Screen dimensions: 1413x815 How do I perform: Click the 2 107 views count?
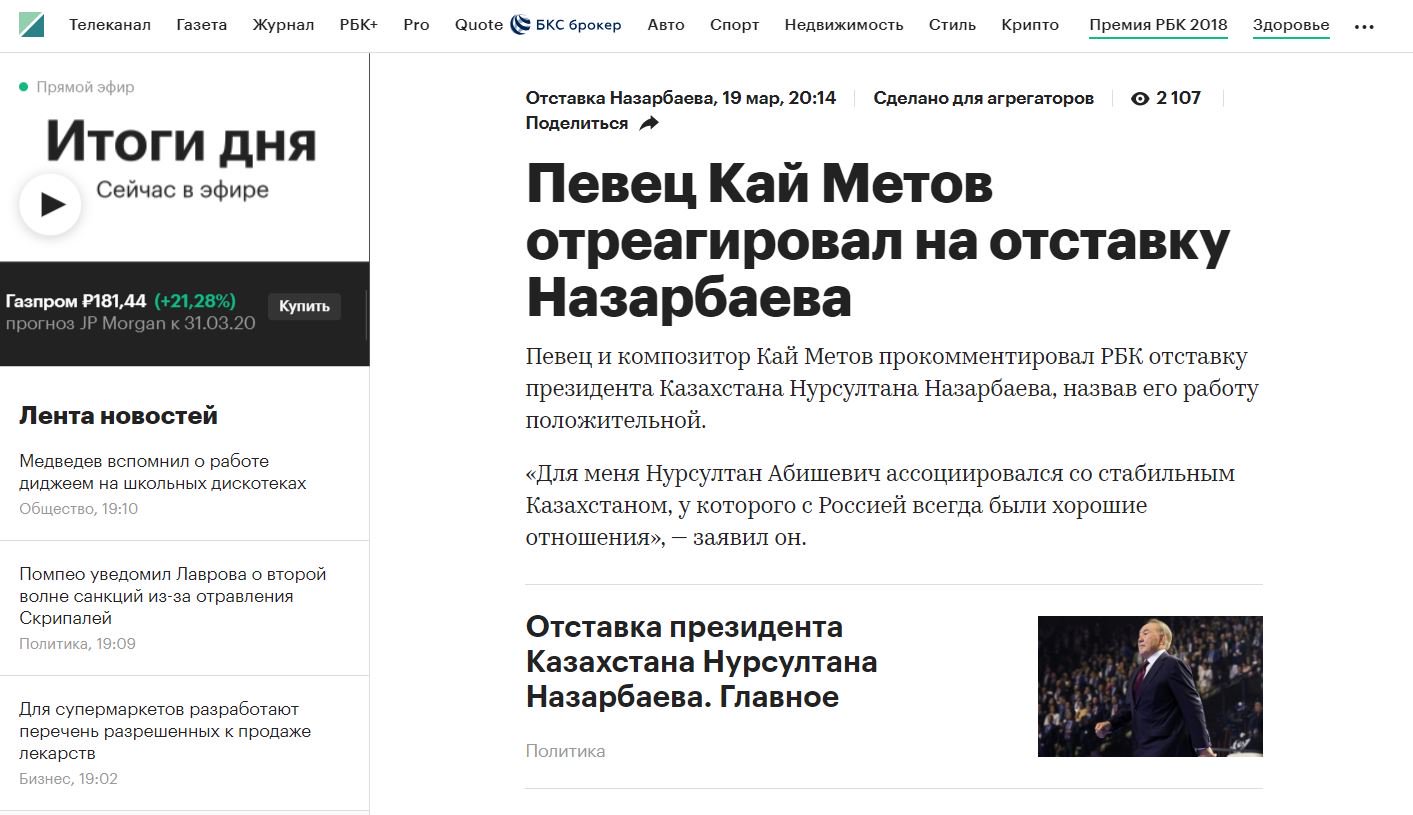pos(1178,98)
